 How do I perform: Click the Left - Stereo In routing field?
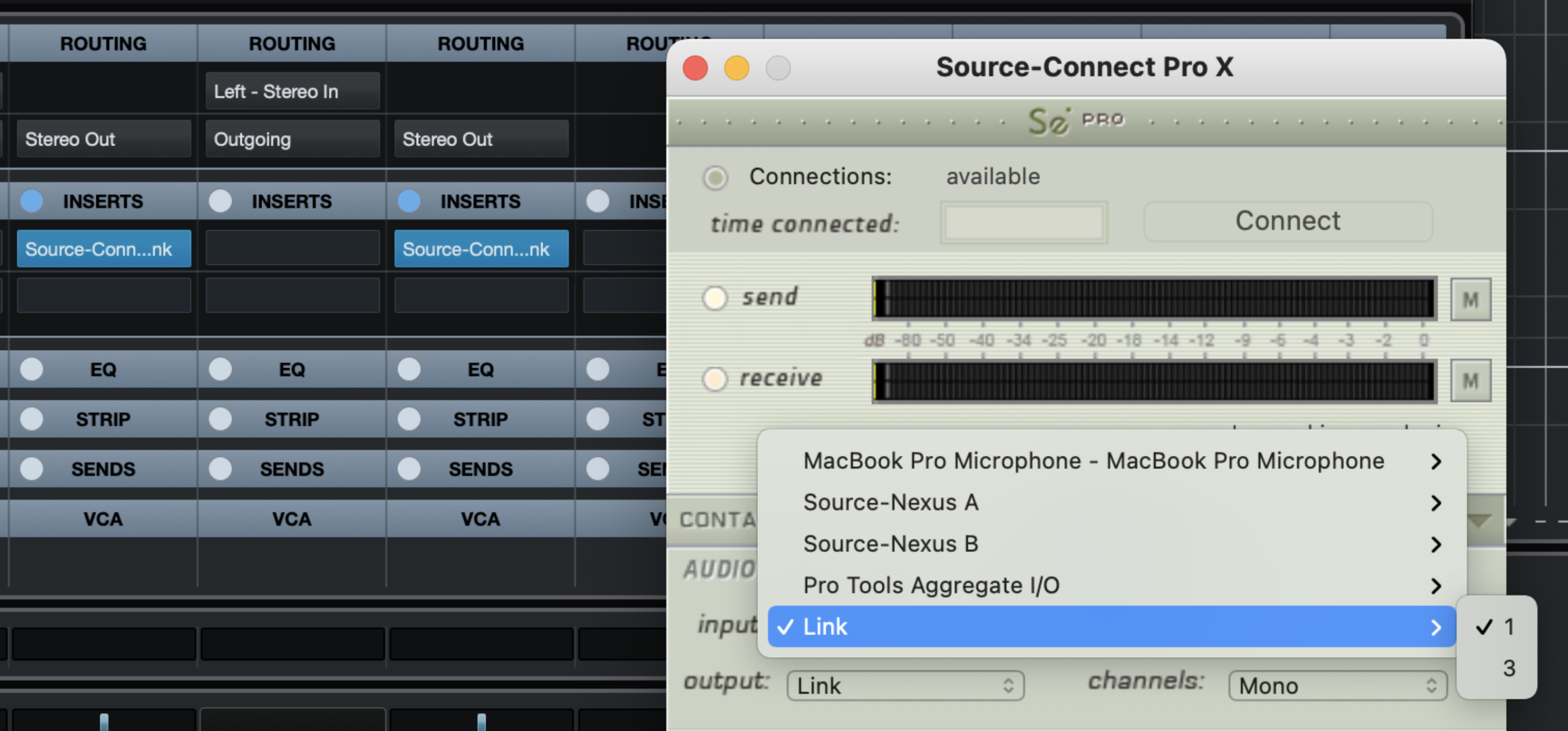pos(292,91)
